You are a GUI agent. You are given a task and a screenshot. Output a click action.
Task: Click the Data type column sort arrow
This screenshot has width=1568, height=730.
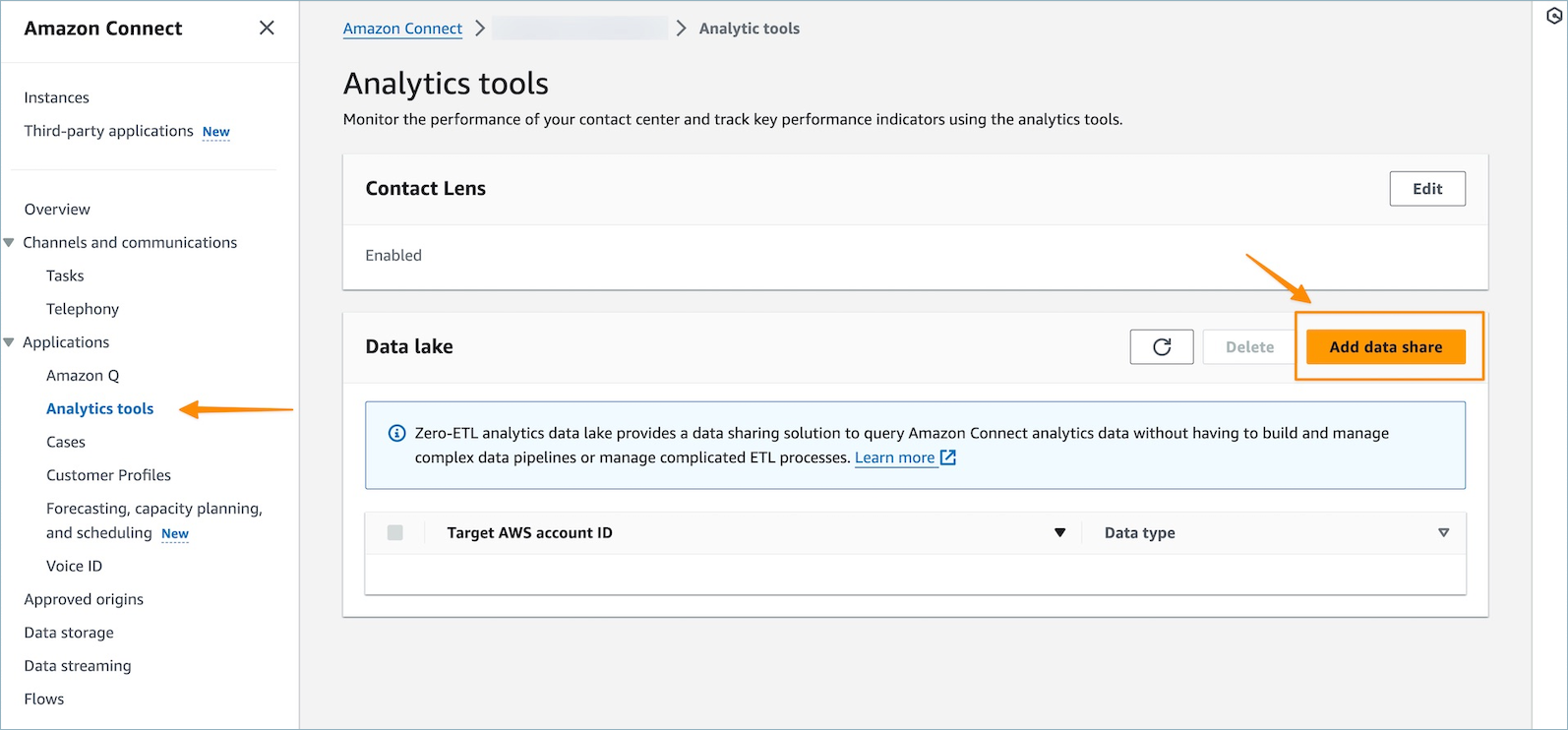click(x=1443, y=533)
